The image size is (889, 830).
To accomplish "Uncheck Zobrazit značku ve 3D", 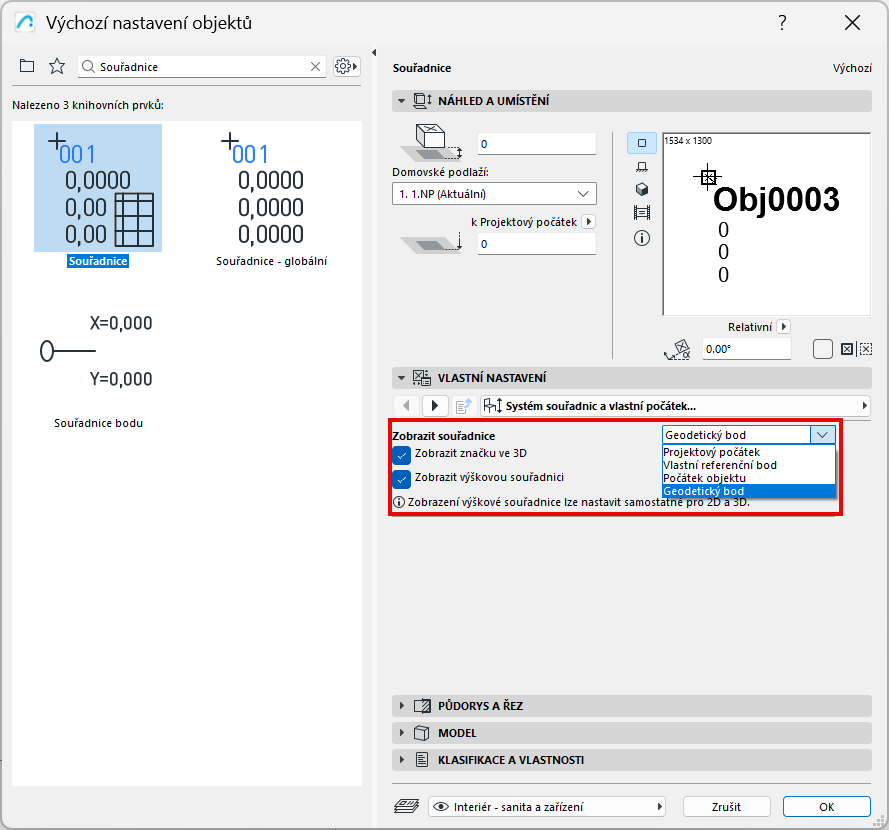I will tap(401, 455).
